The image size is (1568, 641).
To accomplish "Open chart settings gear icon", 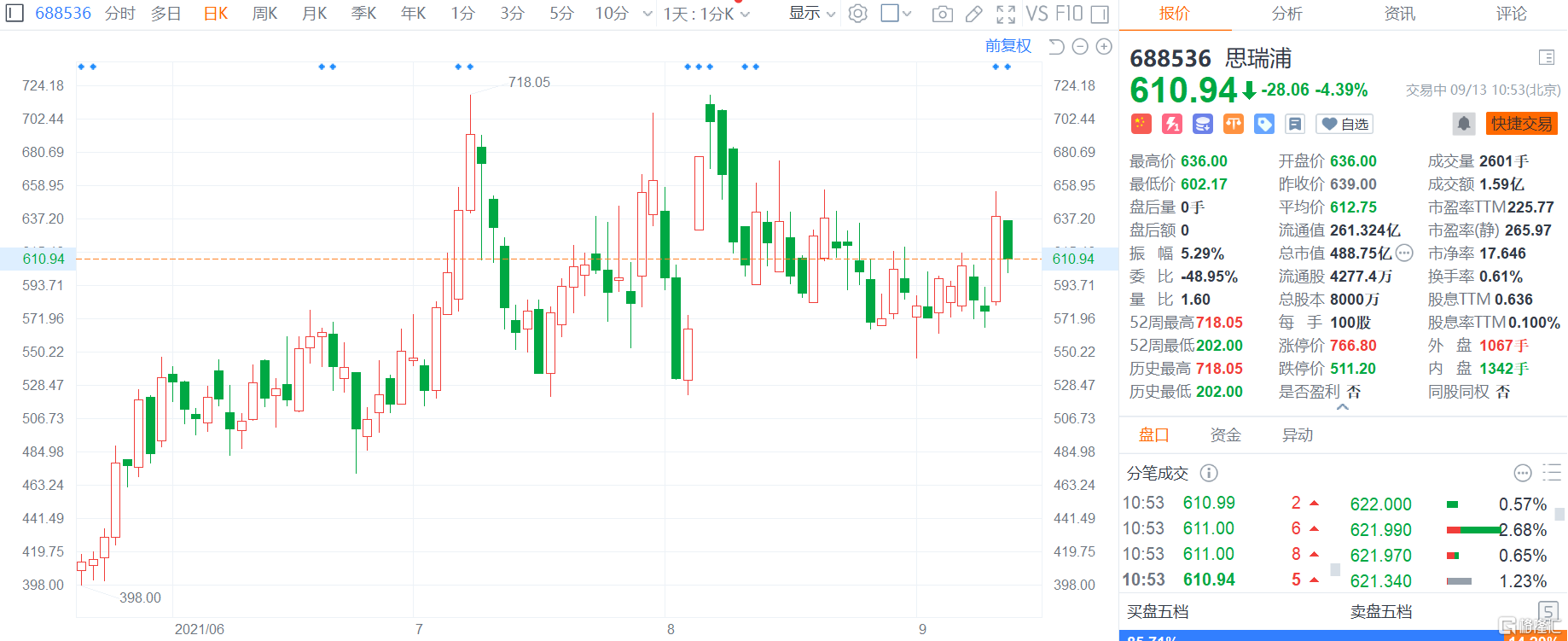I will (858, 14).
